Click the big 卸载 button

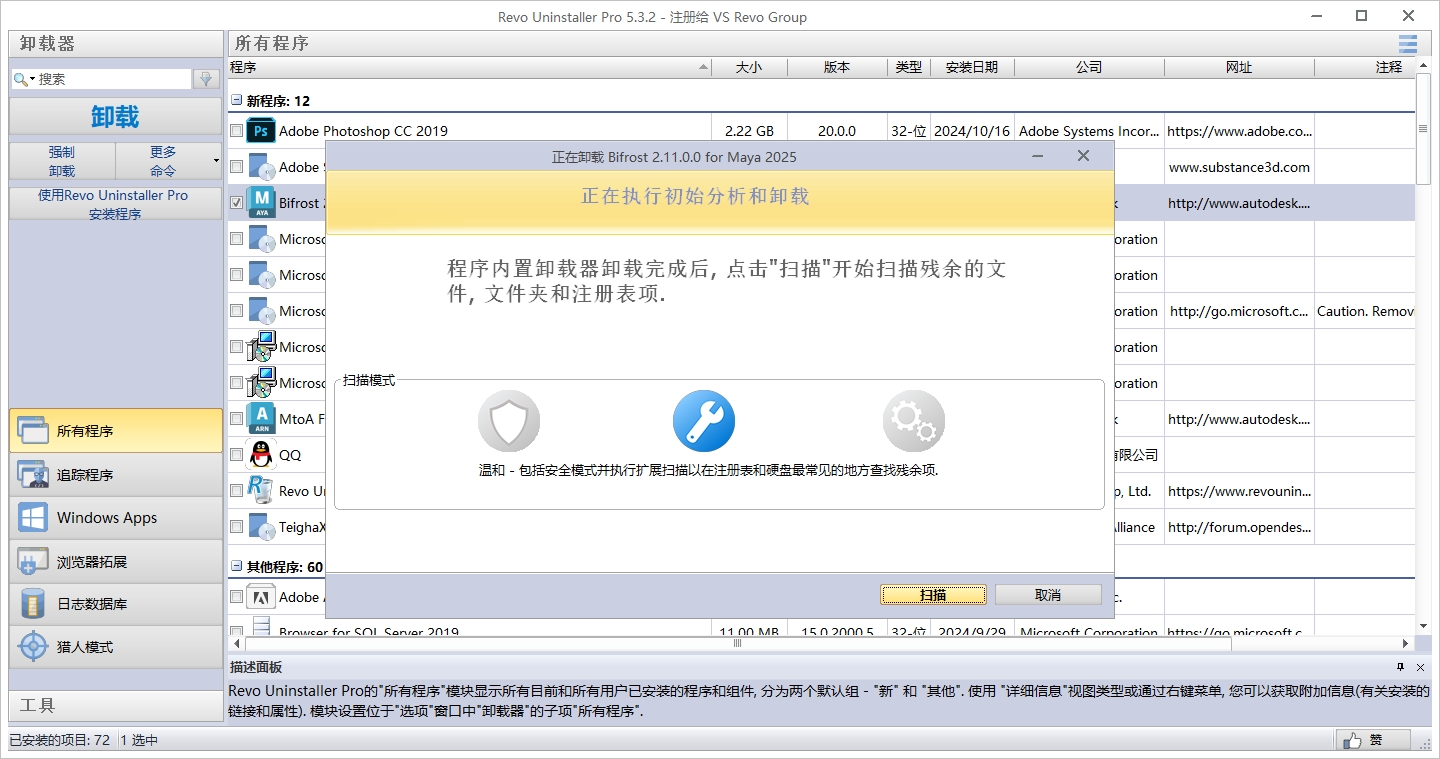click(116, 116)
